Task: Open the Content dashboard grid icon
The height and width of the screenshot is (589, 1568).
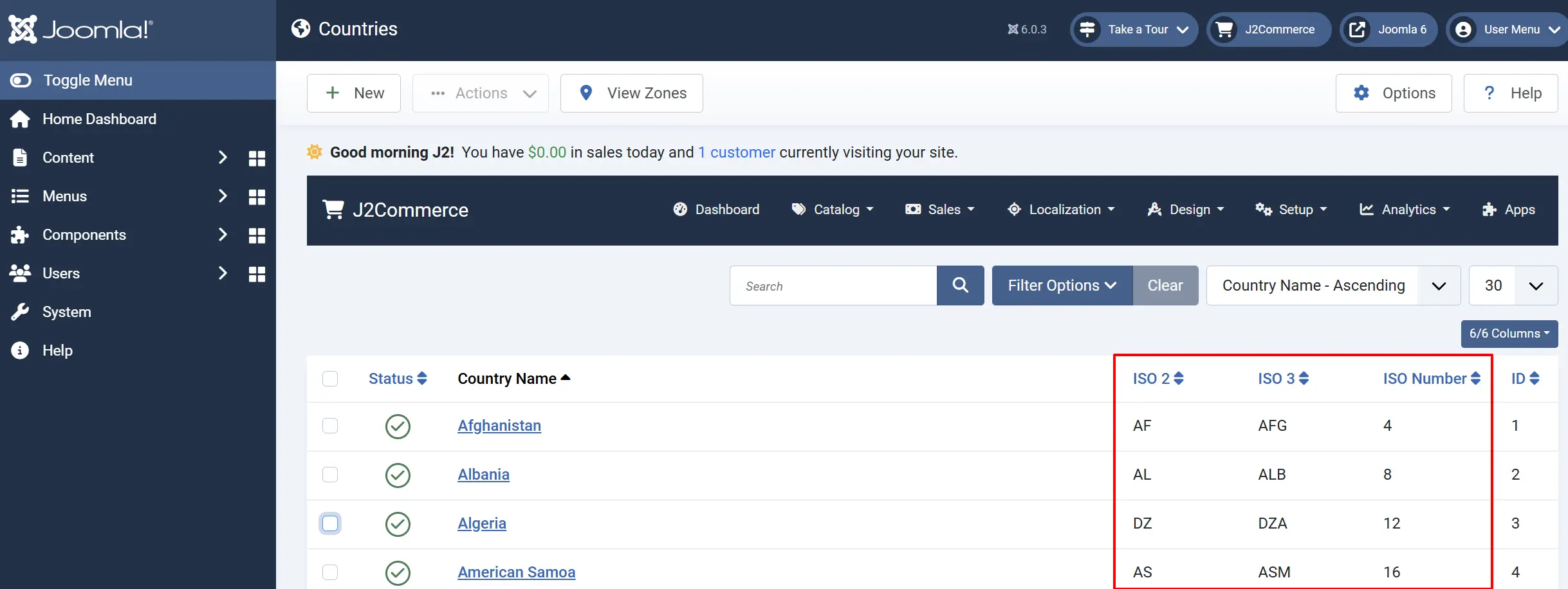Action: pos(257,158)
